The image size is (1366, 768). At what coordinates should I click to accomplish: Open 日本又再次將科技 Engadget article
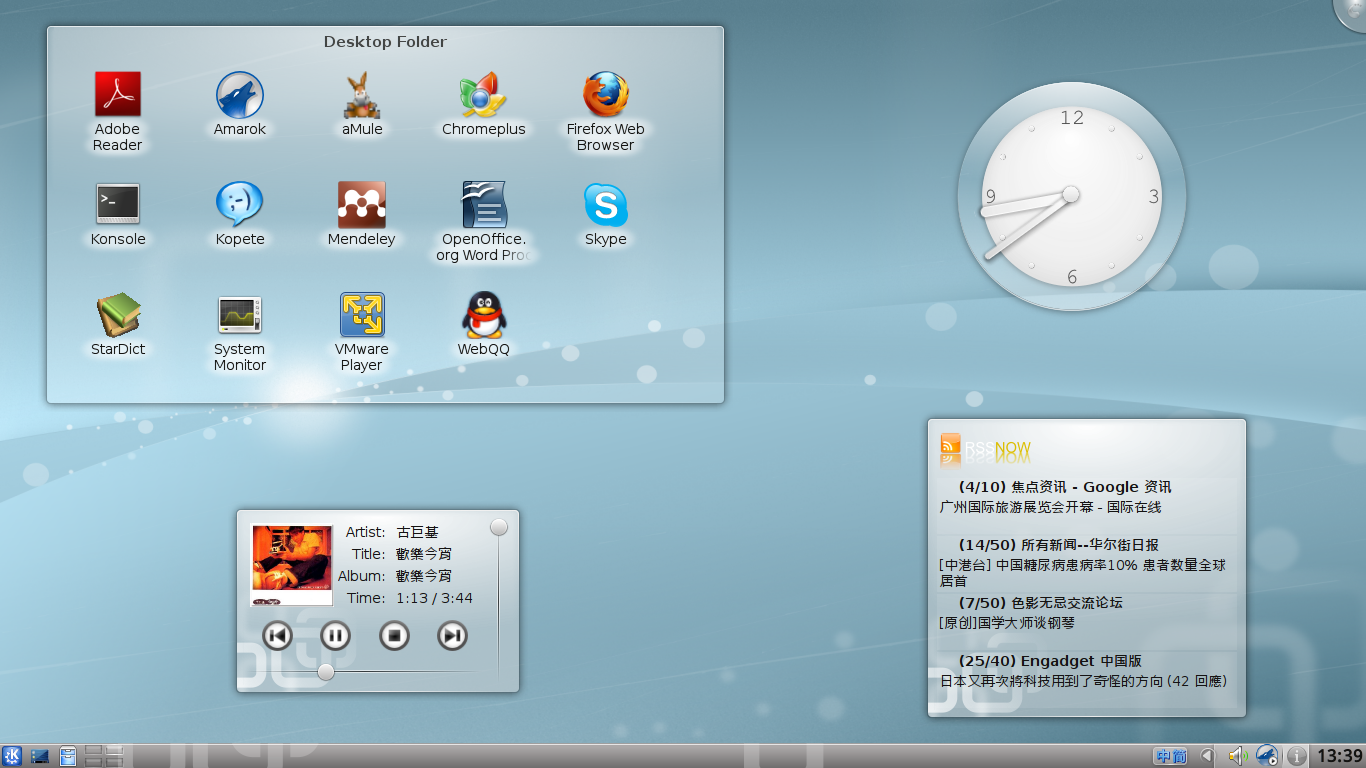click(1083, 681)
